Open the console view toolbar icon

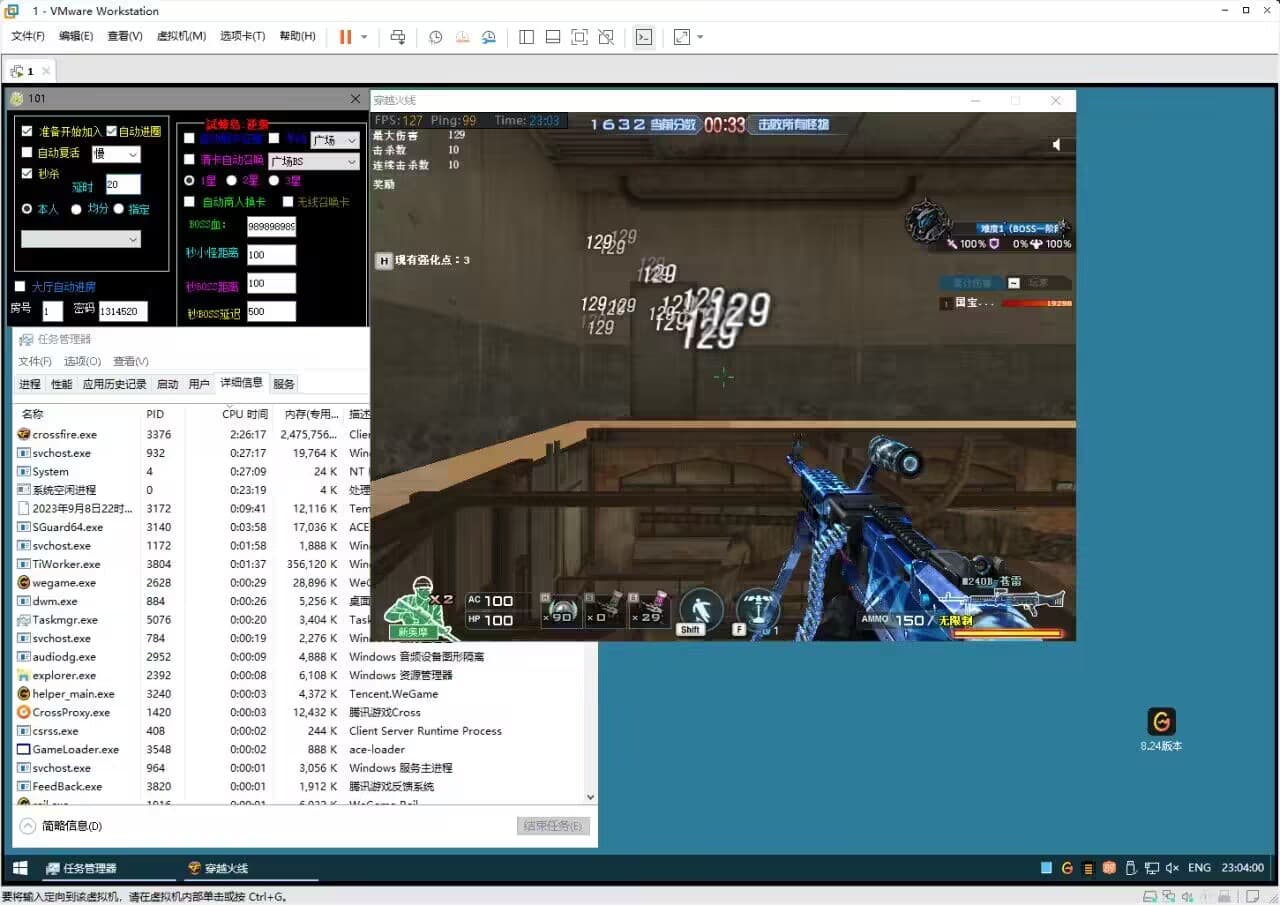pos(644,37)
